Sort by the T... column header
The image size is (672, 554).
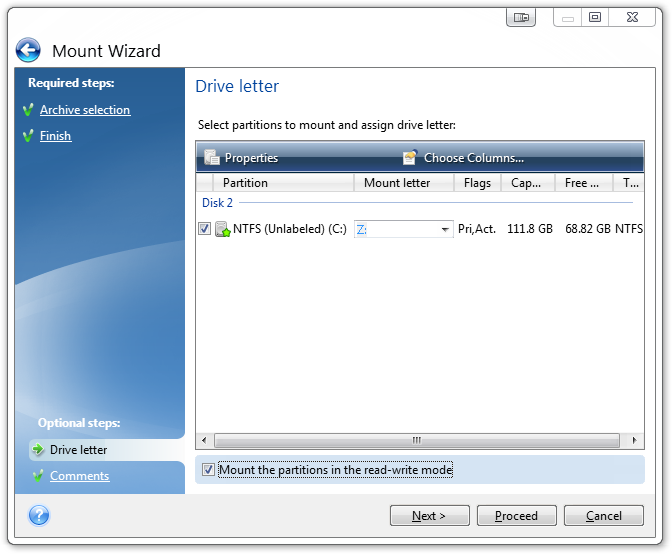(628, 183)
